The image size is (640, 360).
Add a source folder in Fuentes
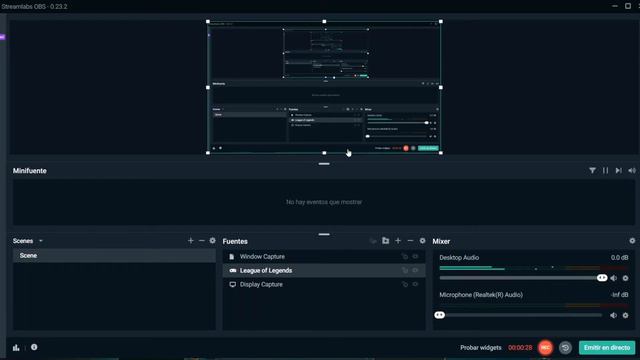click(x=386, y=241)
